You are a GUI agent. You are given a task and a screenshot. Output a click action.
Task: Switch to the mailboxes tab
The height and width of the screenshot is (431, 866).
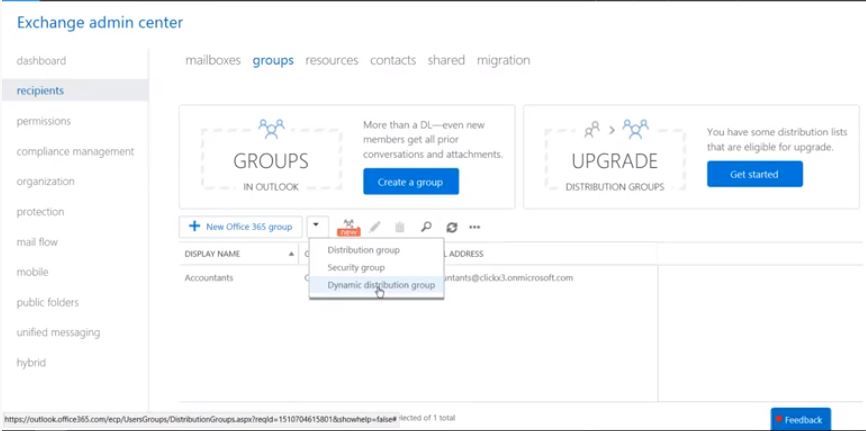coord(213,60)
